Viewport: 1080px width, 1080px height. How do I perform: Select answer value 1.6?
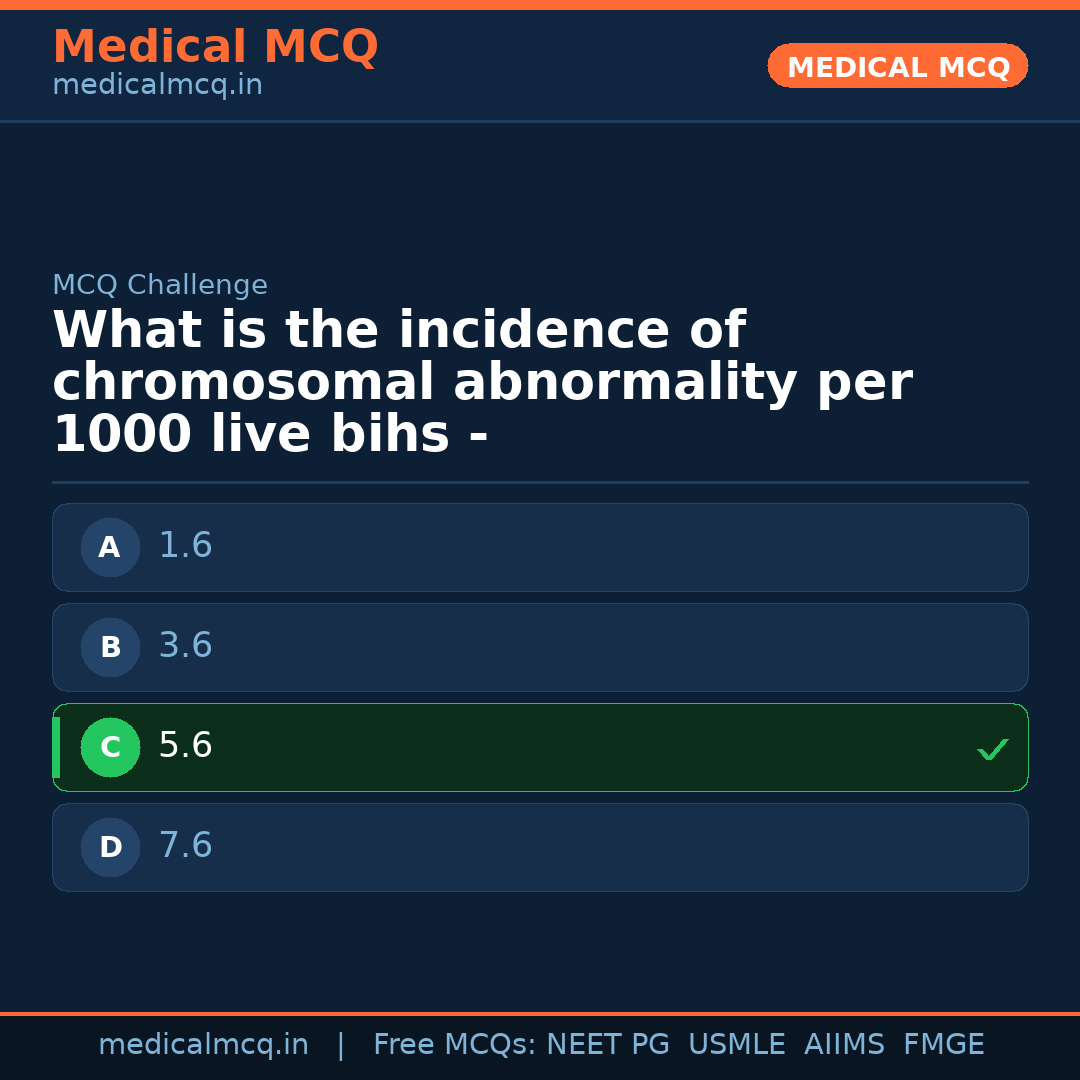point(186,546)
